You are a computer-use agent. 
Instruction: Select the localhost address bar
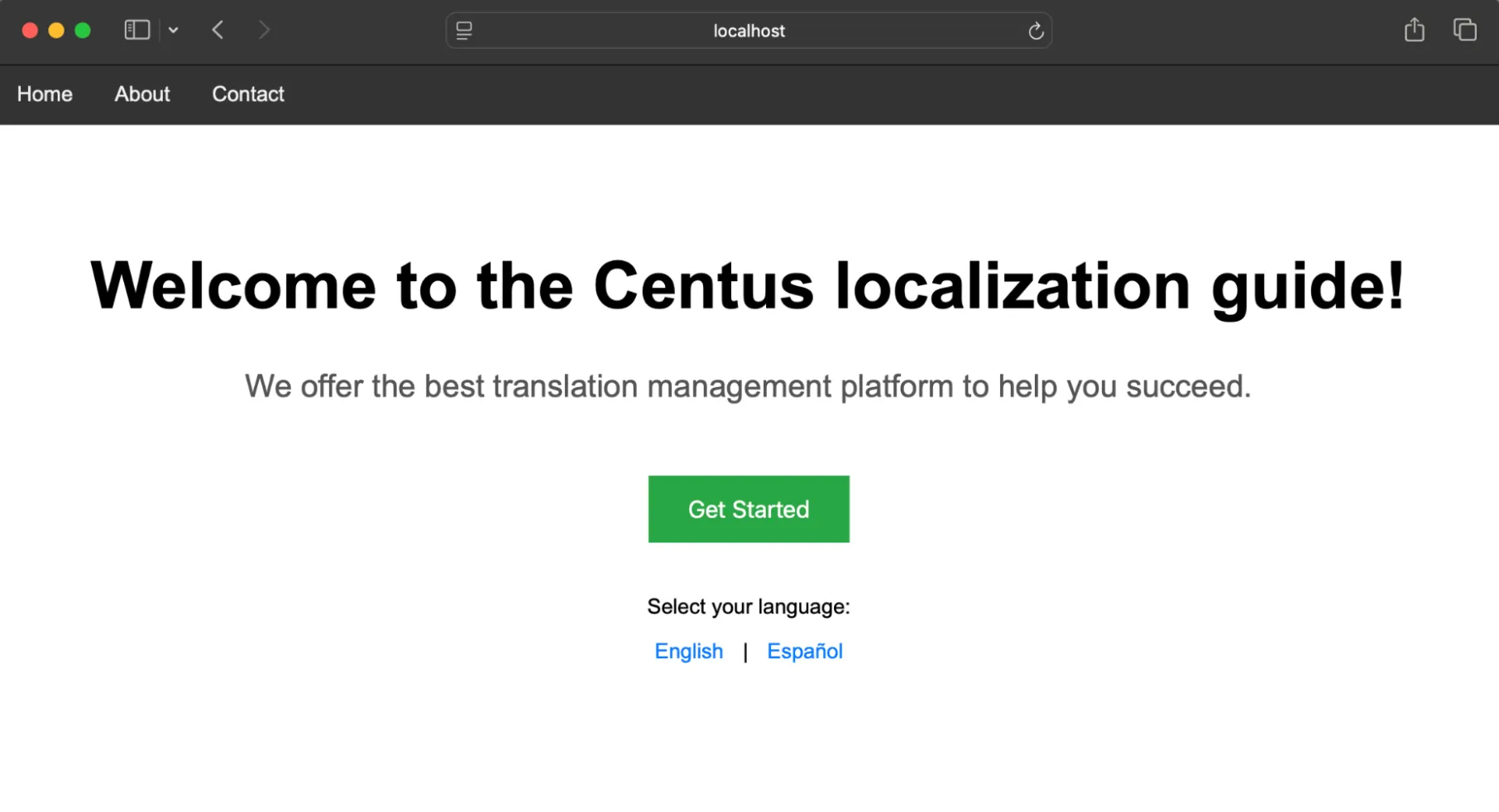coord(749,31)
